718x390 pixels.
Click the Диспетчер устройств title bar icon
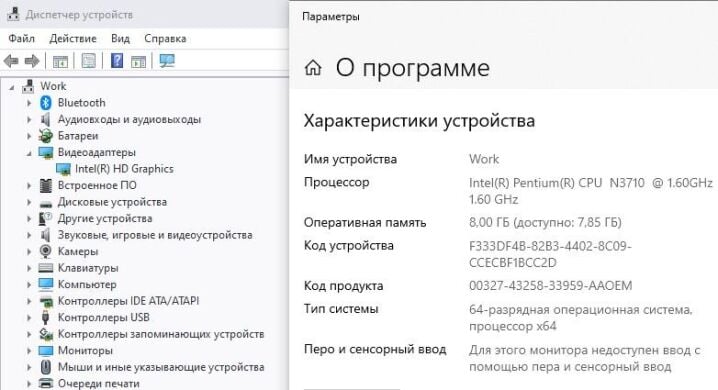coord(13,14)
